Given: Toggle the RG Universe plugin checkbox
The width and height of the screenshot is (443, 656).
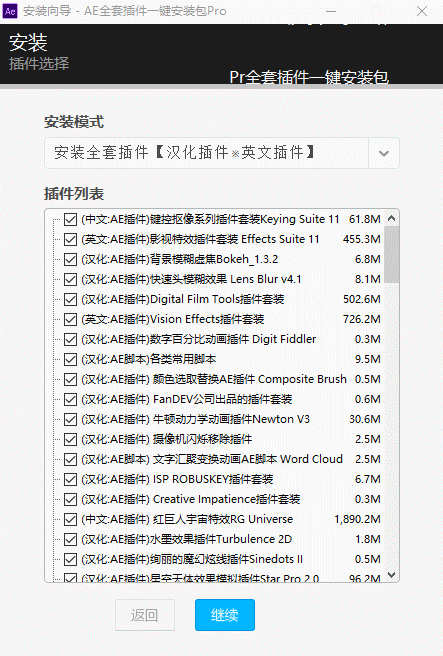Looking at the screenshot, I should click(x=70, y=519).
